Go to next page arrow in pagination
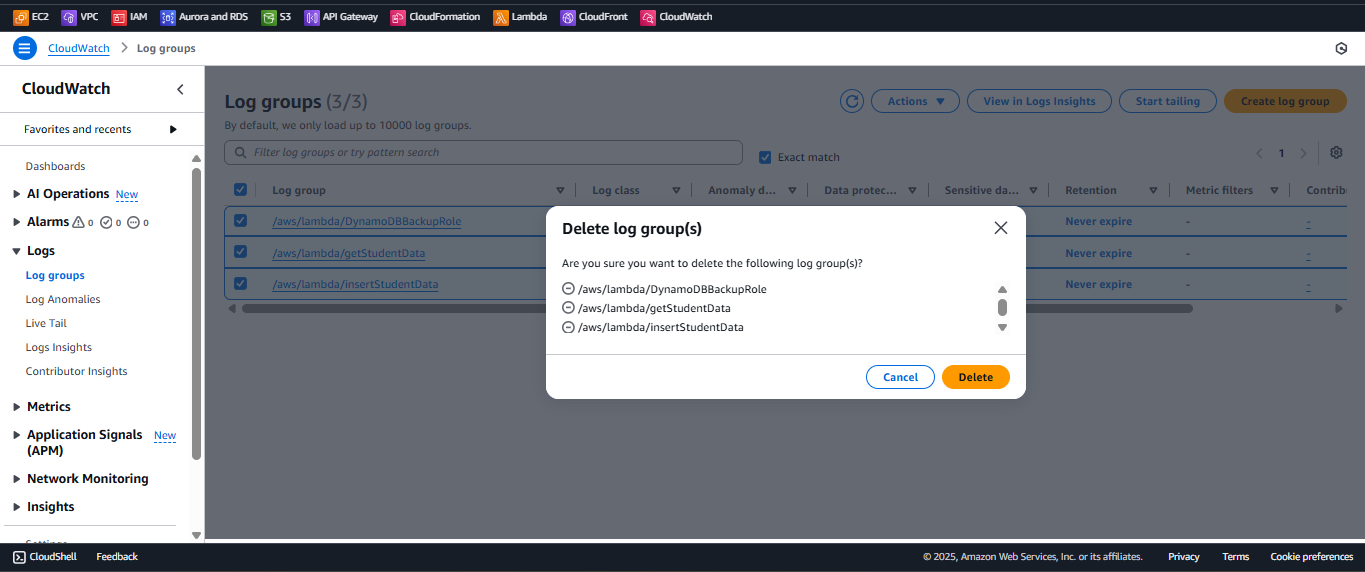Screen dimensions: 1365x572 (1303, 153)
